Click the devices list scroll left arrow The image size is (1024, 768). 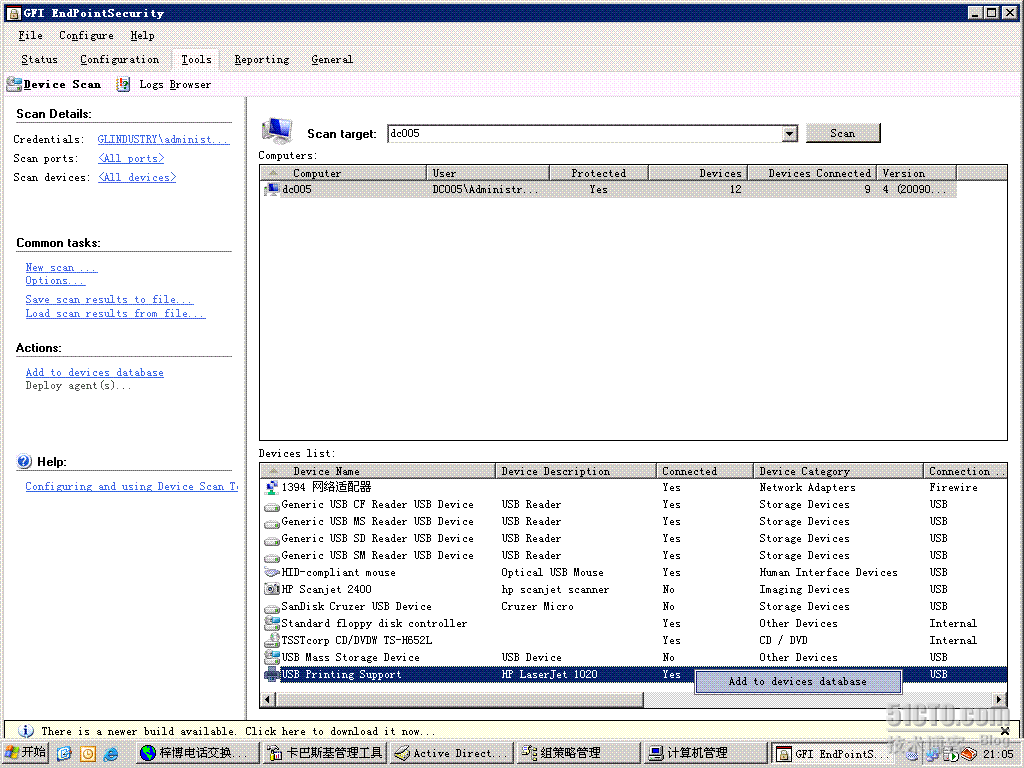click(268, 699)
